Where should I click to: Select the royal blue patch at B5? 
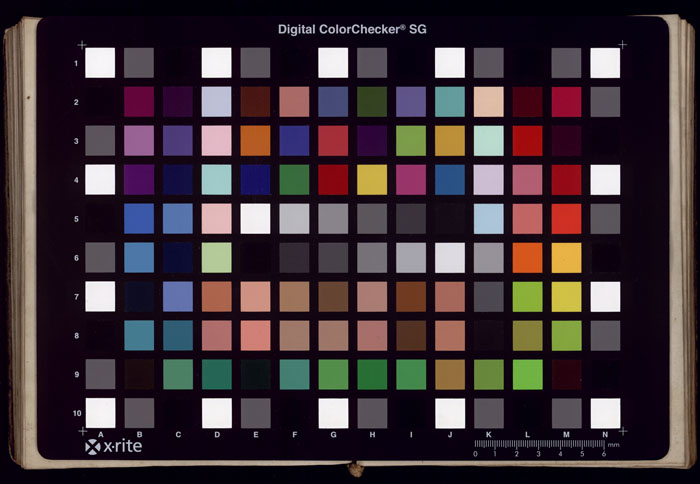(x=139, y=219)
